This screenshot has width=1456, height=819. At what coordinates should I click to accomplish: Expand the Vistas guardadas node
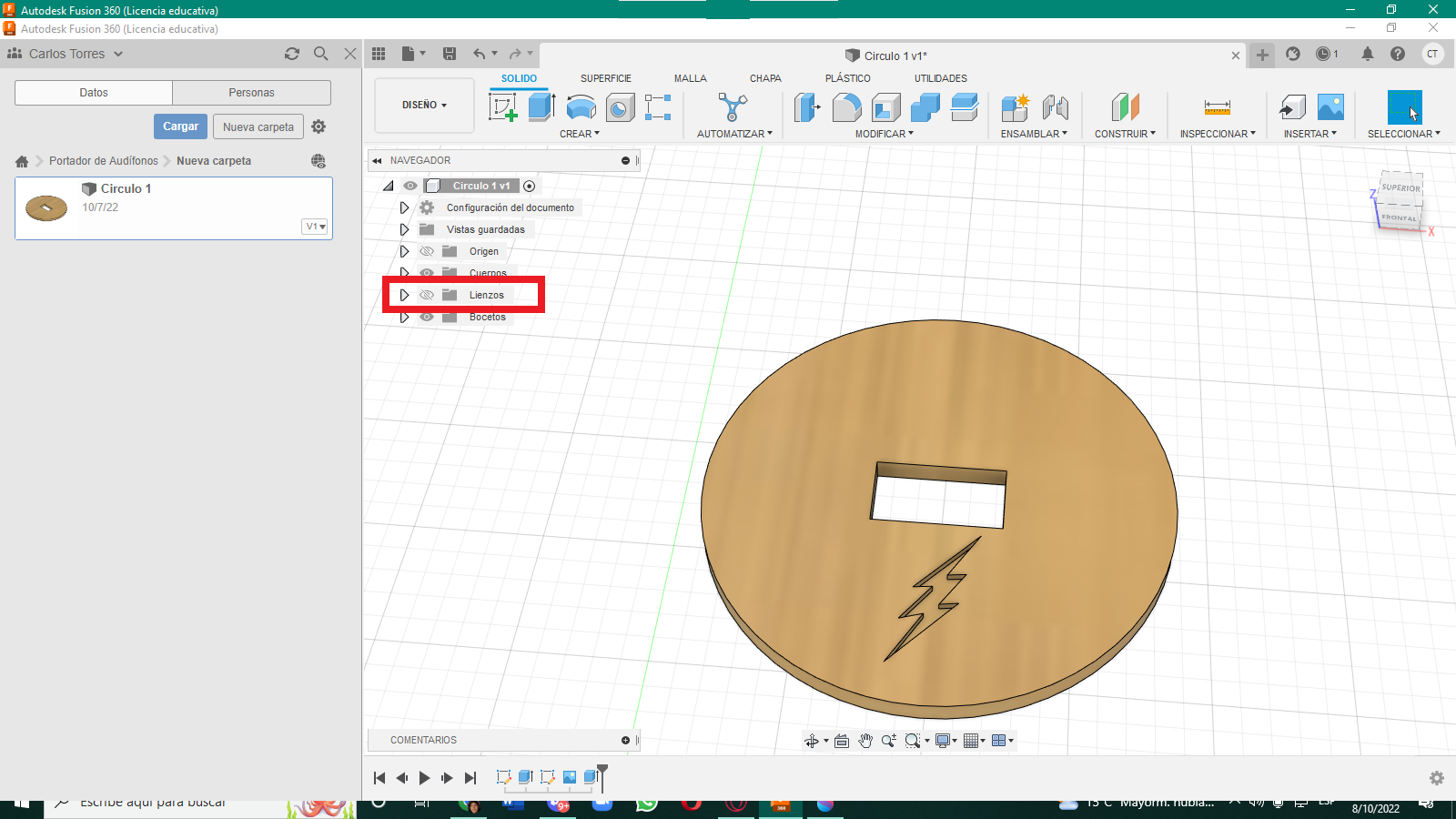(405, 229)
